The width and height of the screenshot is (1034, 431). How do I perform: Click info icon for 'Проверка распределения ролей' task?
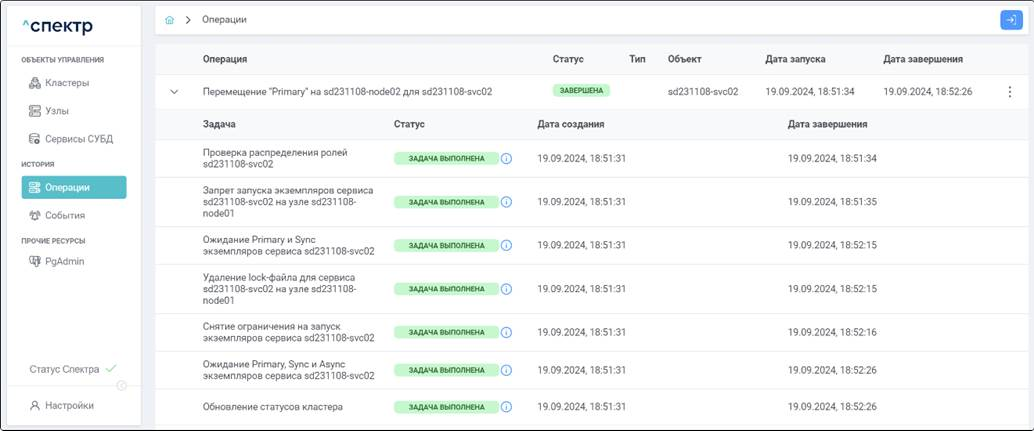[x=506, y=159]
